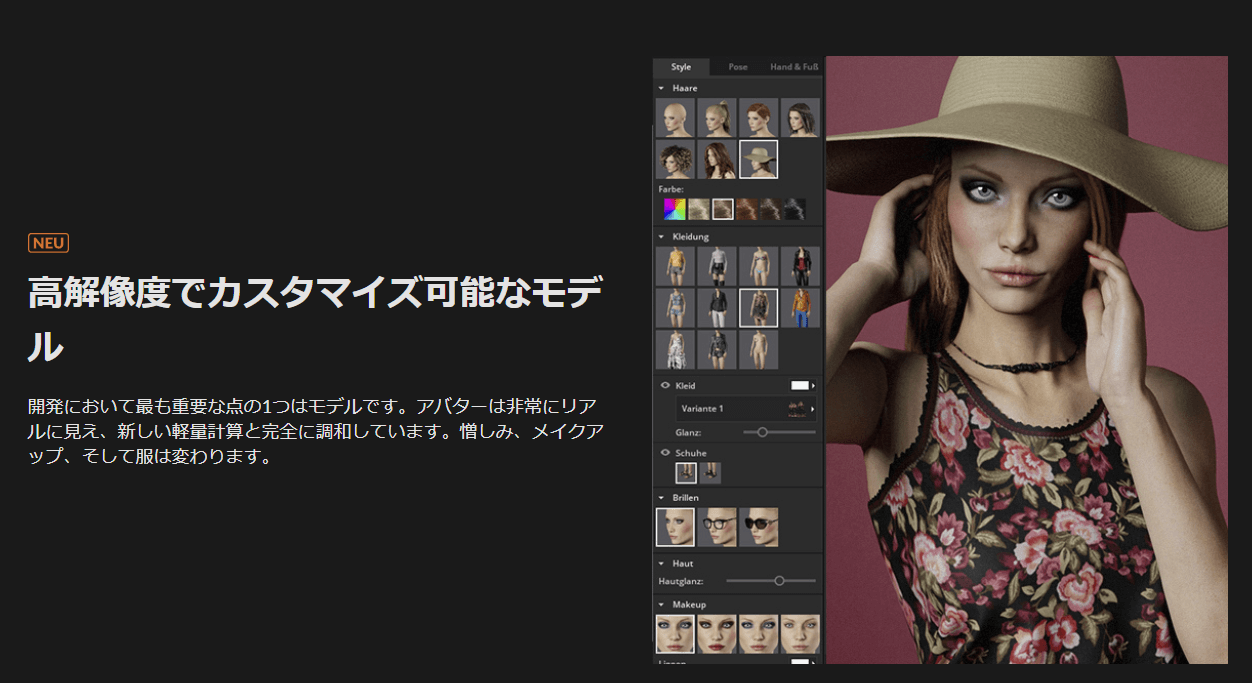Choose the blonde ponytail hairstyle
The height and width of the screenshot is (683, 1252).
[x=717, y=118]
